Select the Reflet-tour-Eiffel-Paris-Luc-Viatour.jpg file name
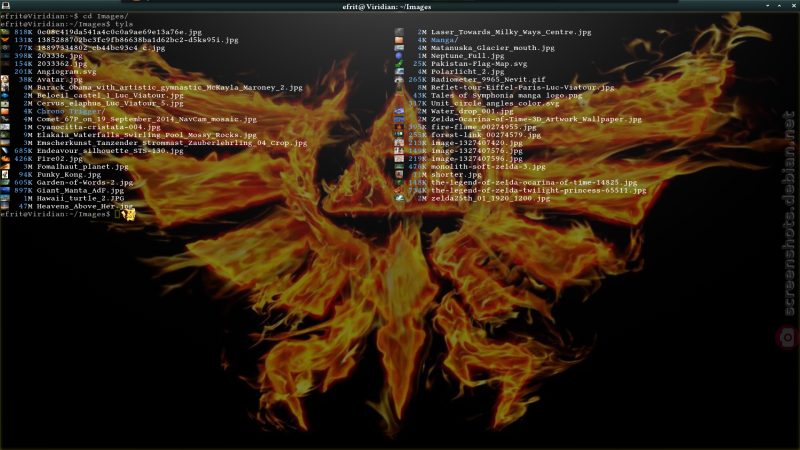 (523, 87)
